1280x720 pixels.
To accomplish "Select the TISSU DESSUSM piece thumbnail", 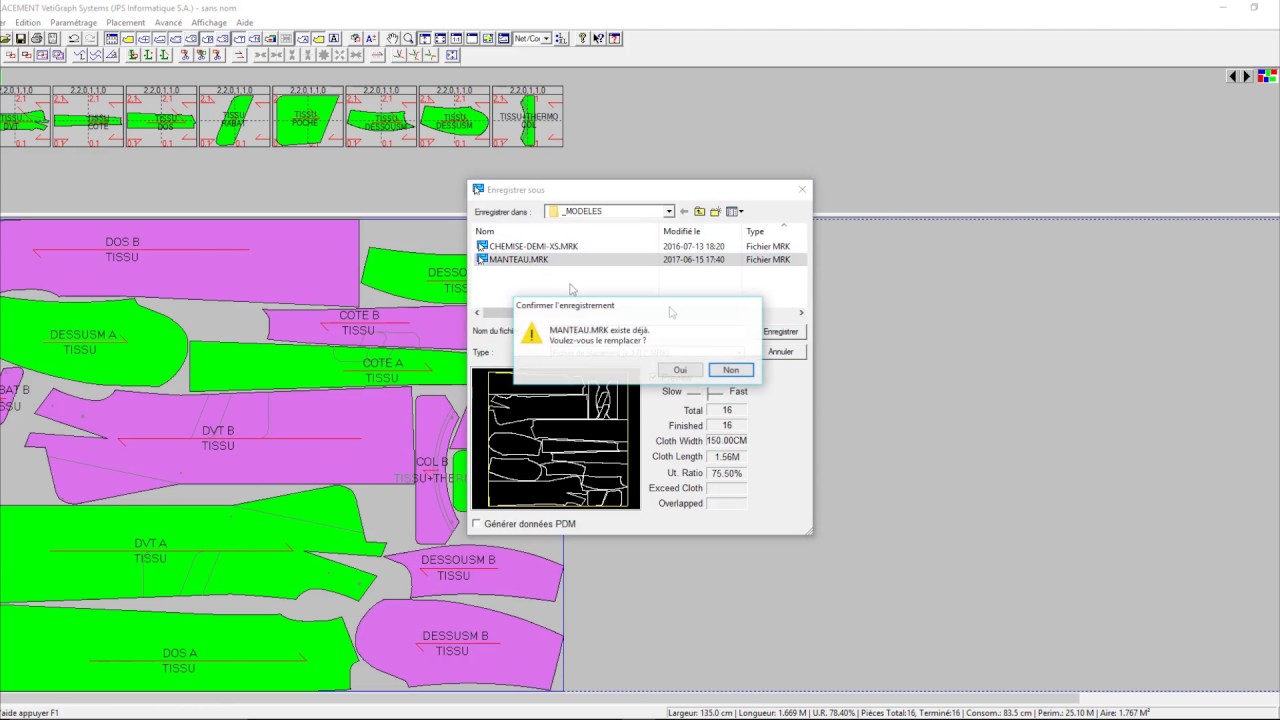I will coord(454,117).
